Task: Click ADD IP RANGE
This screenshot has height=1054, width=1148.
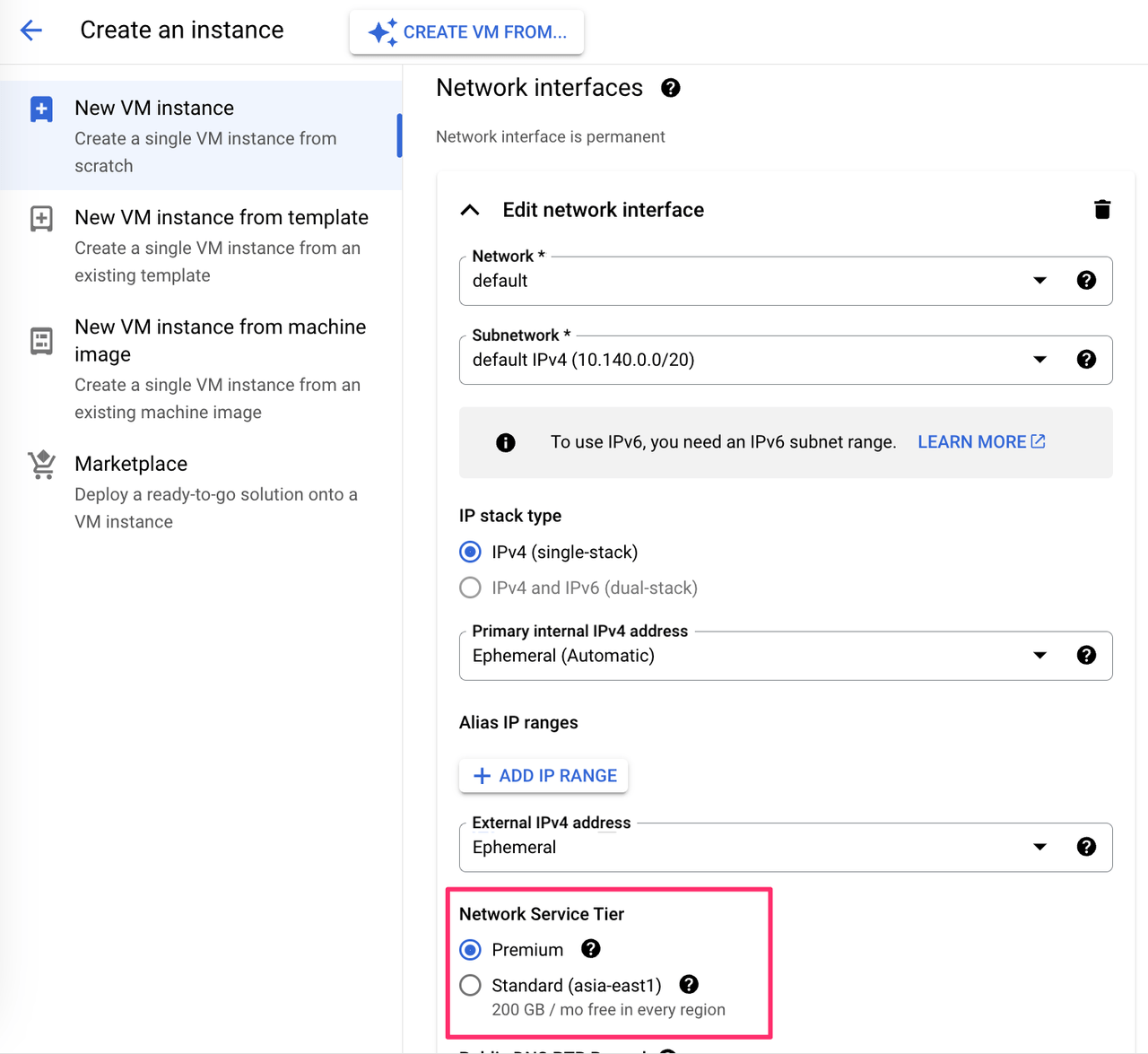Action: [x=544, y=775]
